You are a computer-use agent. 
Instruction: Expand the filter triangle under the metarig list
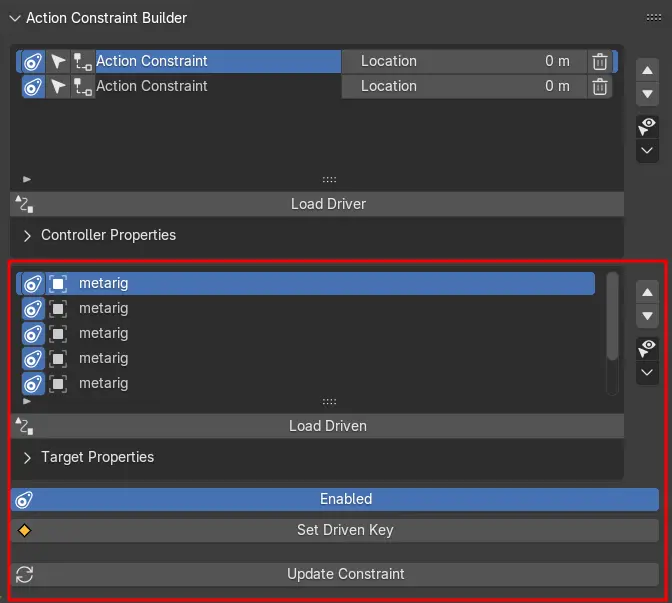(27, 401)
